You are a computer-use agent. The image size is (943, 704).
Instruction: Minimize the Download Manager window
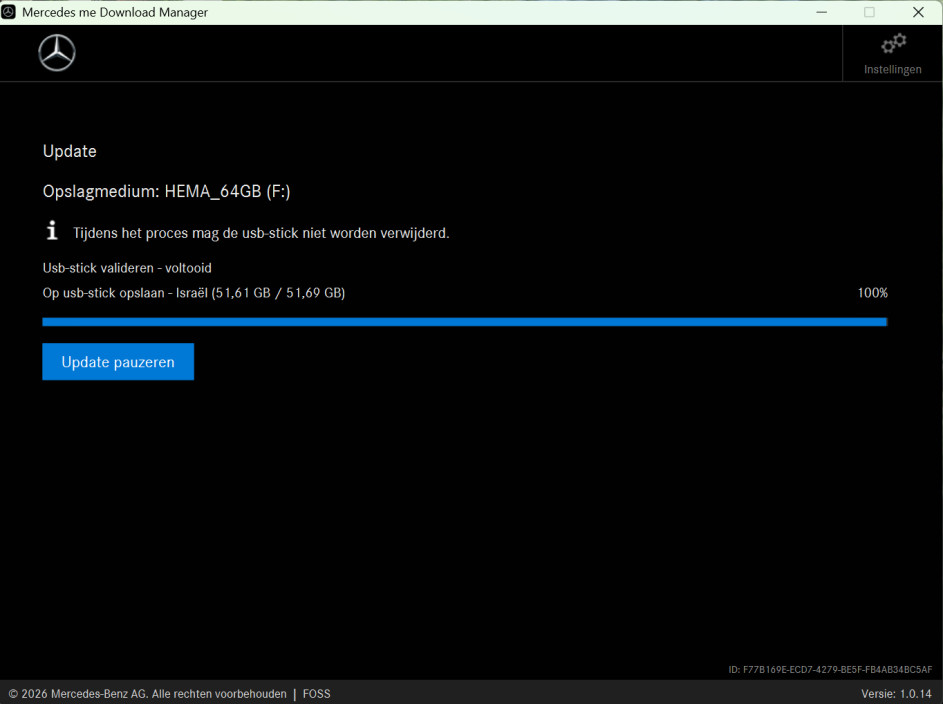(822, 12)
